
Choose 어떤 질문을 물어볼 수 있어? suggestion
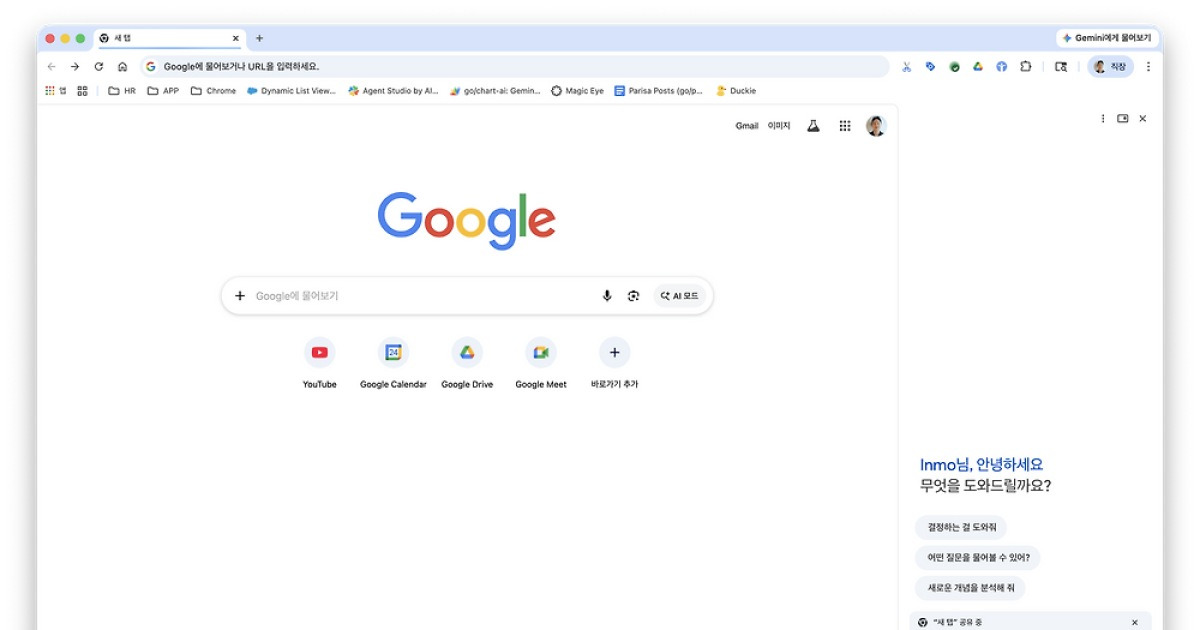tap(978, 557)
